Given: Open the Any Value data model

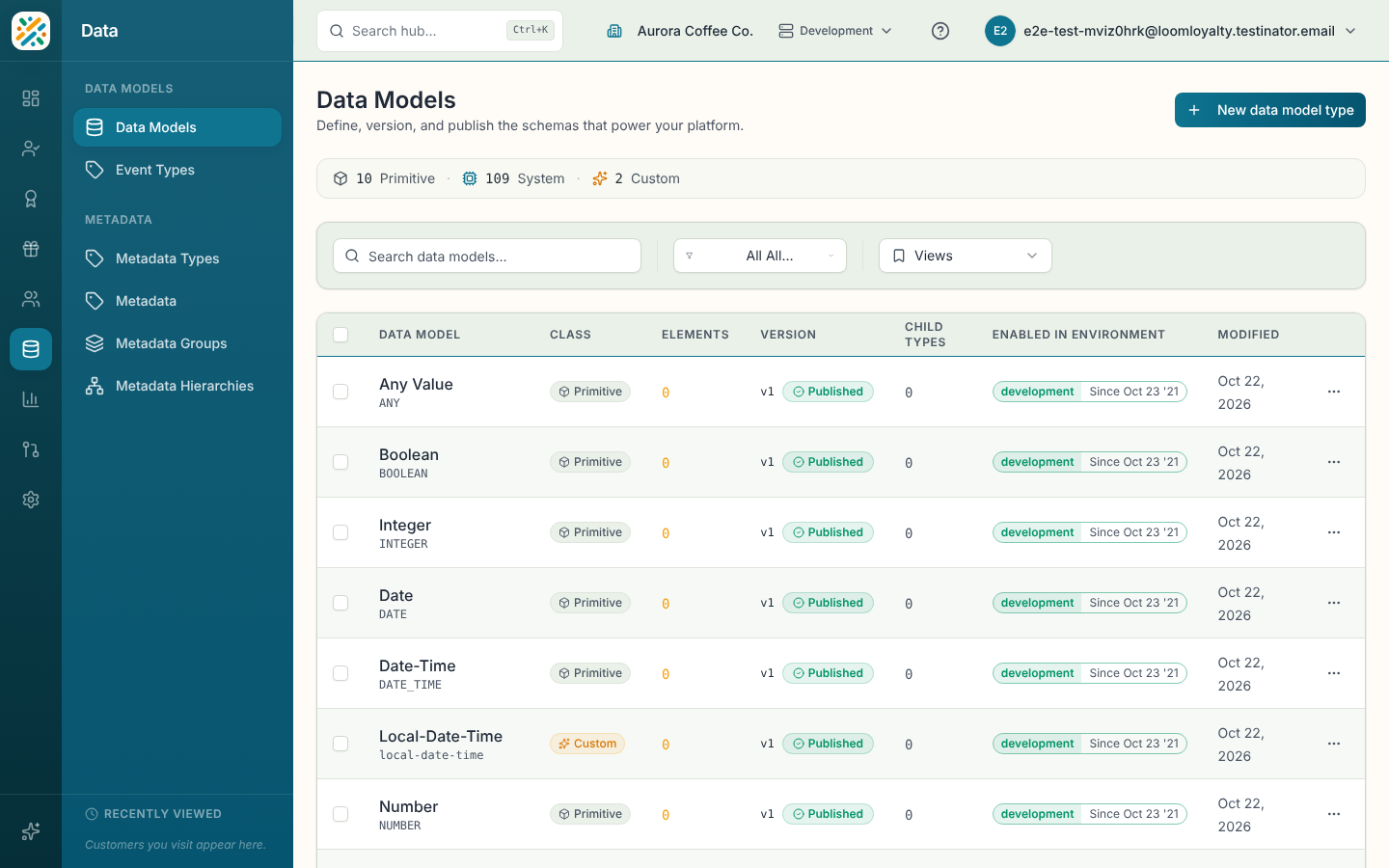Looking at the screenshot, I should (x=416, y=384).
